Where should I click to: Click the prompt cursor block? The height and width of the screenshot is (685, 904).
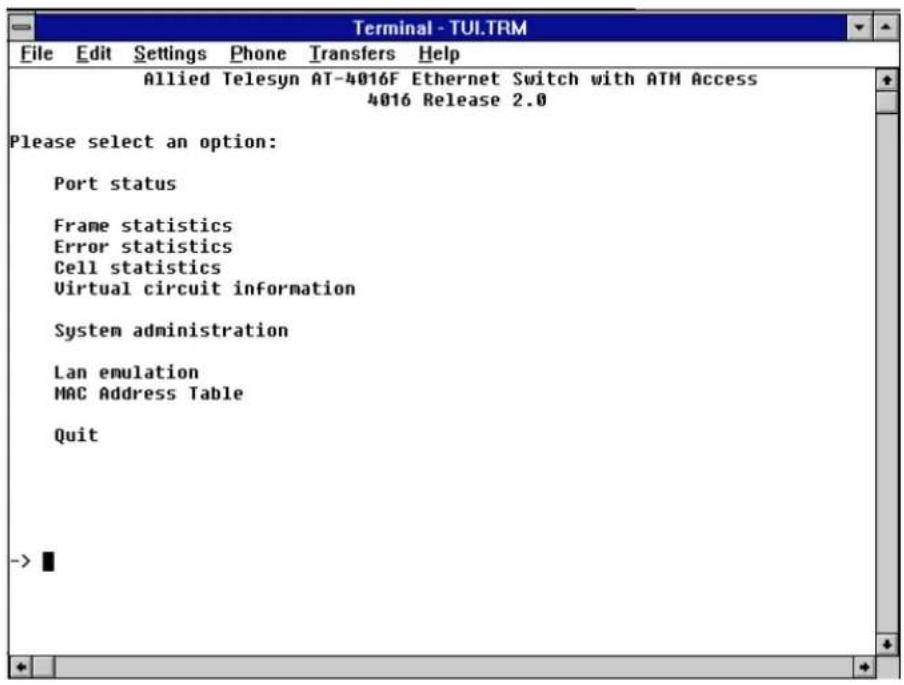tap(48, 561)
